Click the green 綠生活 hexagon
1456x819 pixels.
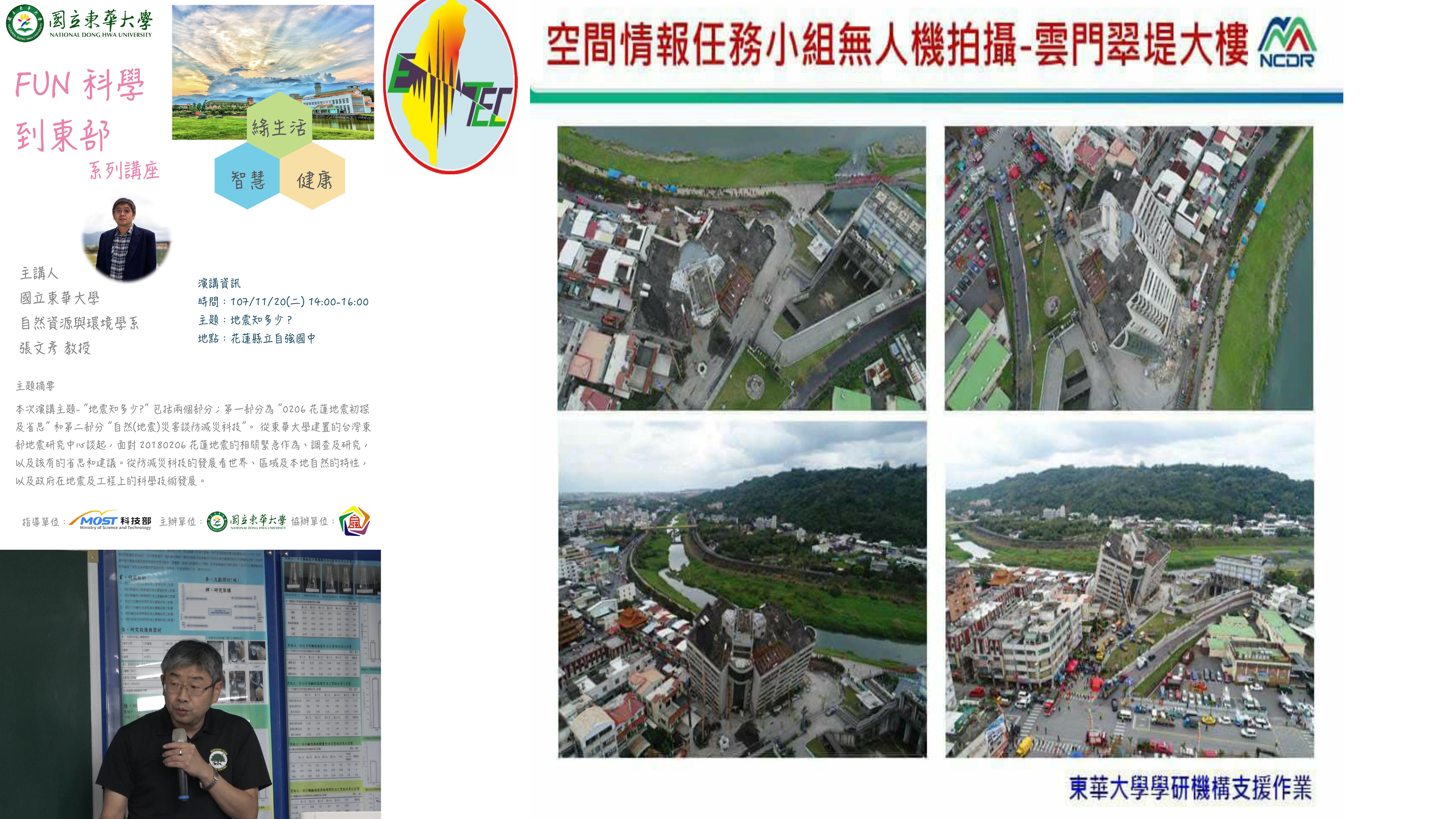point(279,126)
